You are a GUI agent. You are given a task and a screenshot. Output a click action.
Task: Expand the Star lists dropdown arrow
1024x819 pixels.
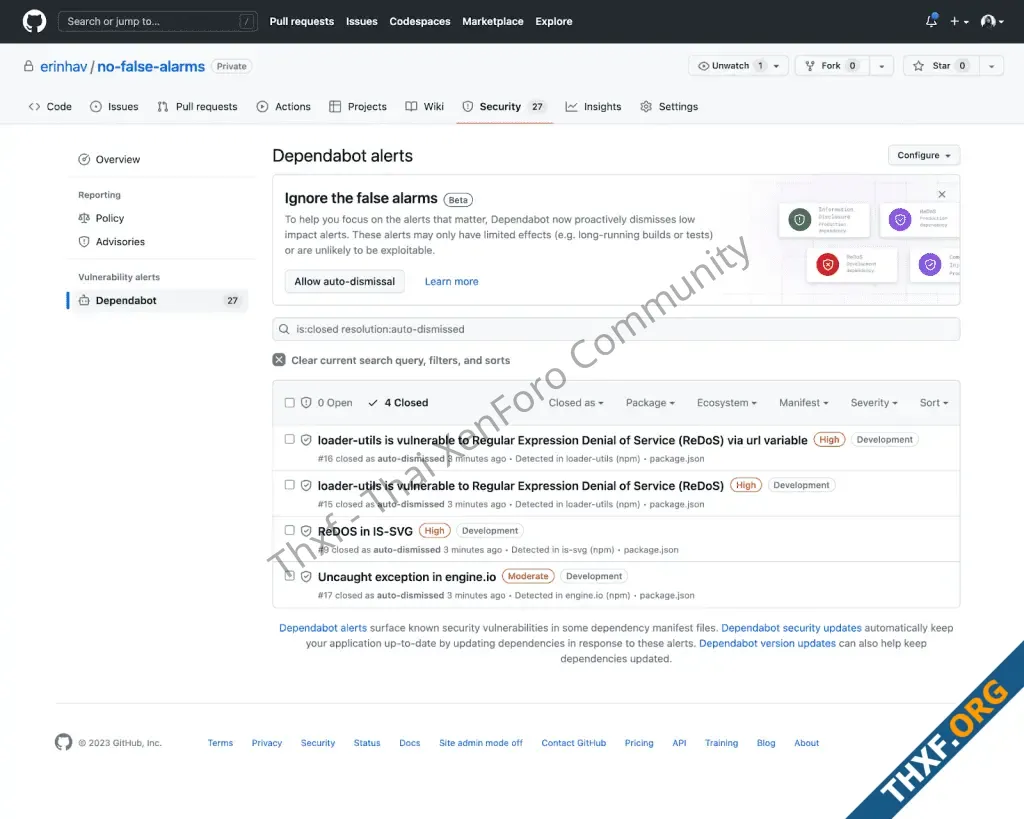(991, 66)
